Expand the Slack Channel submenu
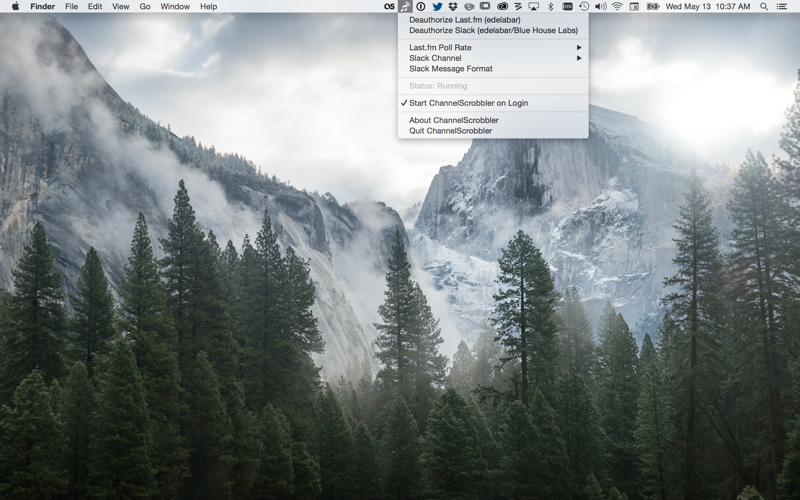The height and width of the screenshot is (500, 800). coord(493,58)
